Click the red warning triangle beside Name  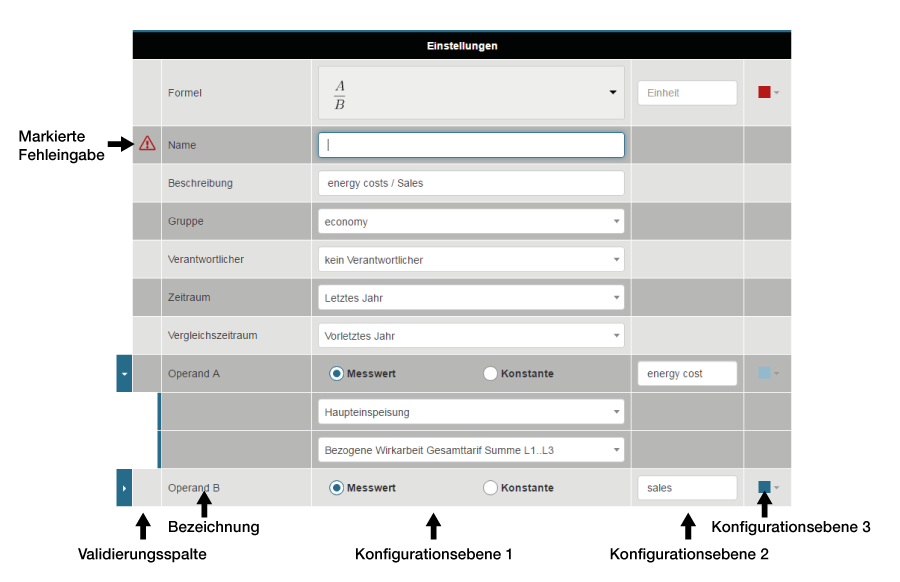click(x=147, y=144)
